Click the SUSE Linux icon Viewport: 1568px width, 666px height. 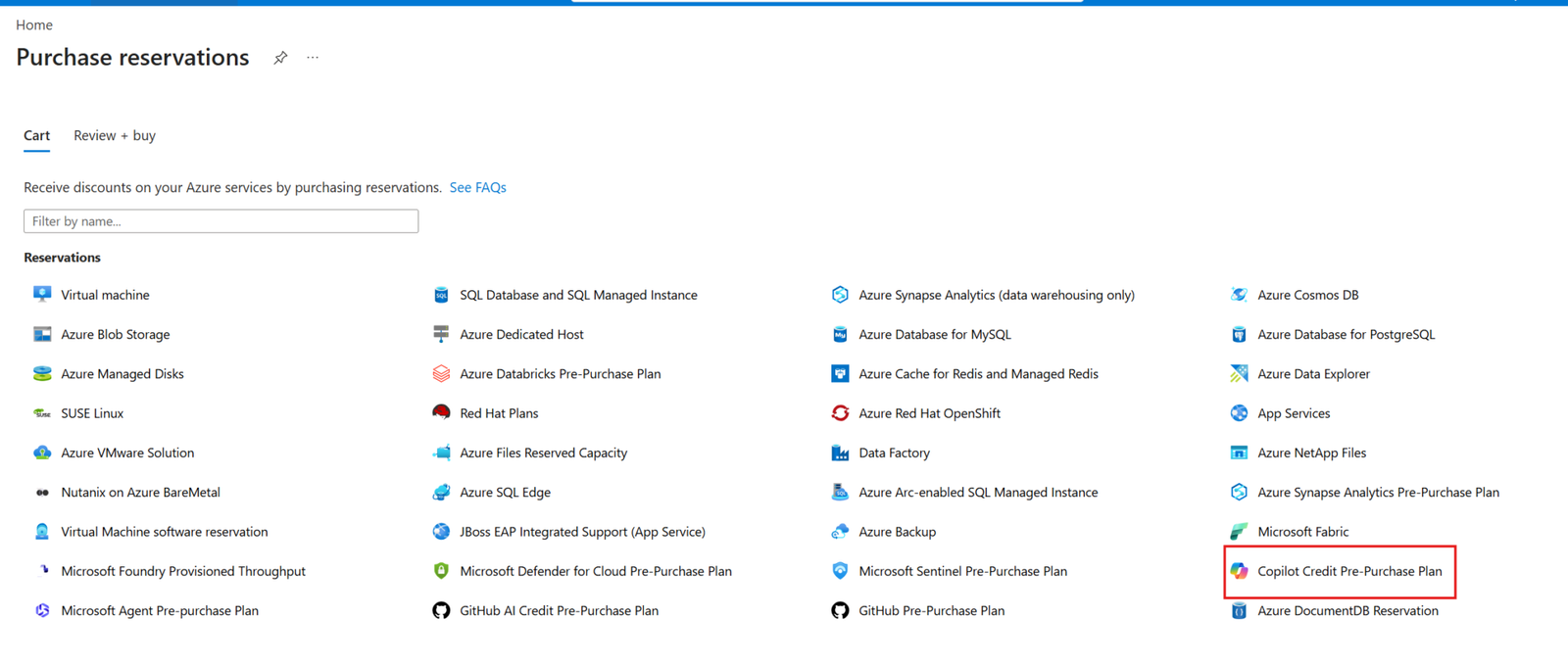(42, 413)
